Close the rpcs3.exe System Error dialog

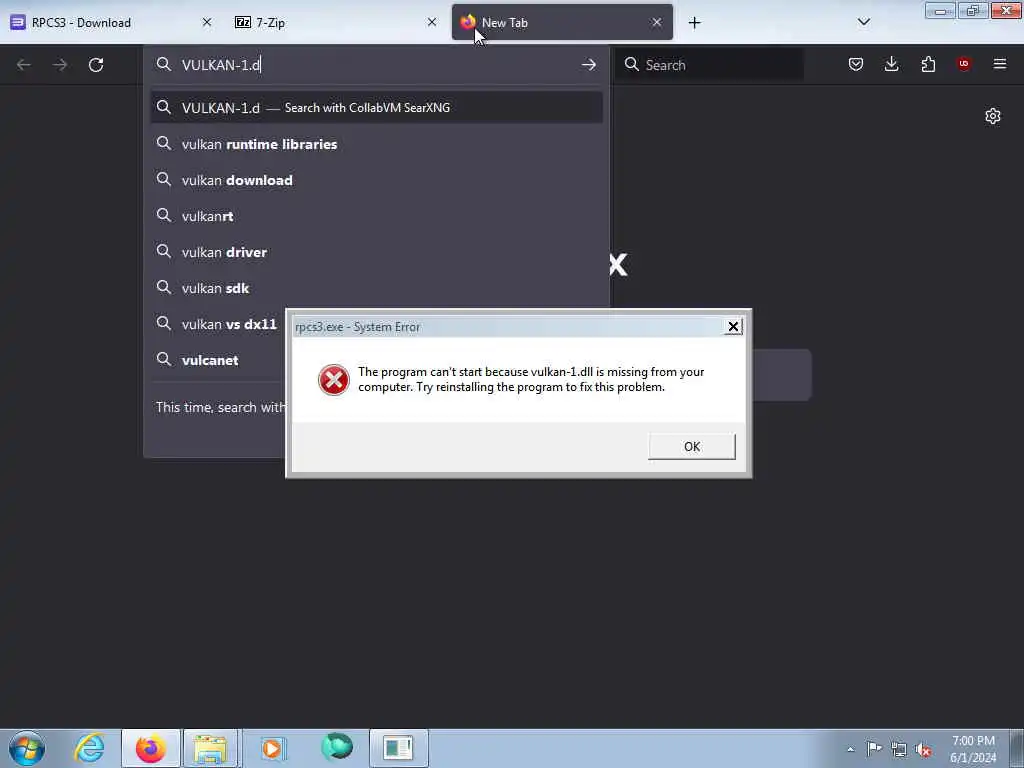[x=733, y=327]
